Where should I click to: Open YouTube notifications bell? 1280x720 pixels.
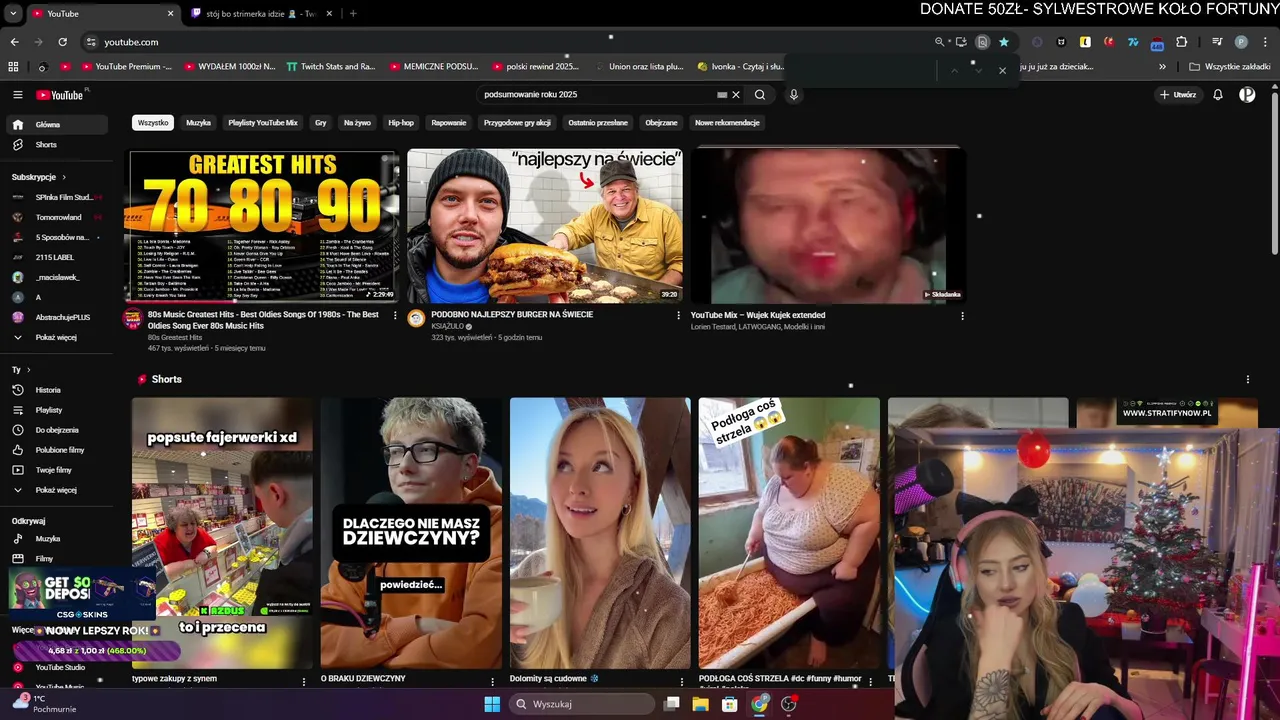pyautogui.click(x=1218, y=95)
